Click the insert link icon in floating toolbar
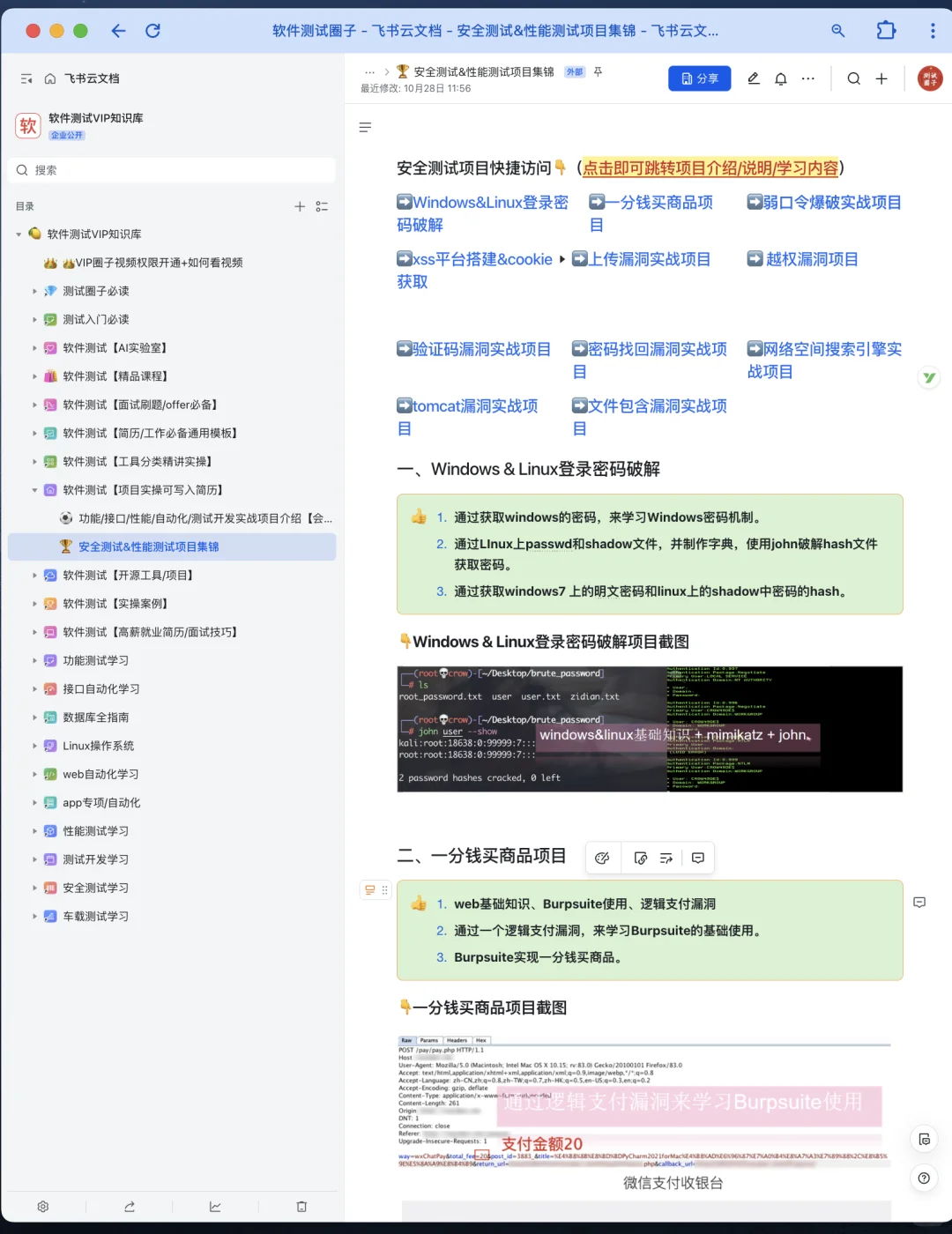 [642, 857]
